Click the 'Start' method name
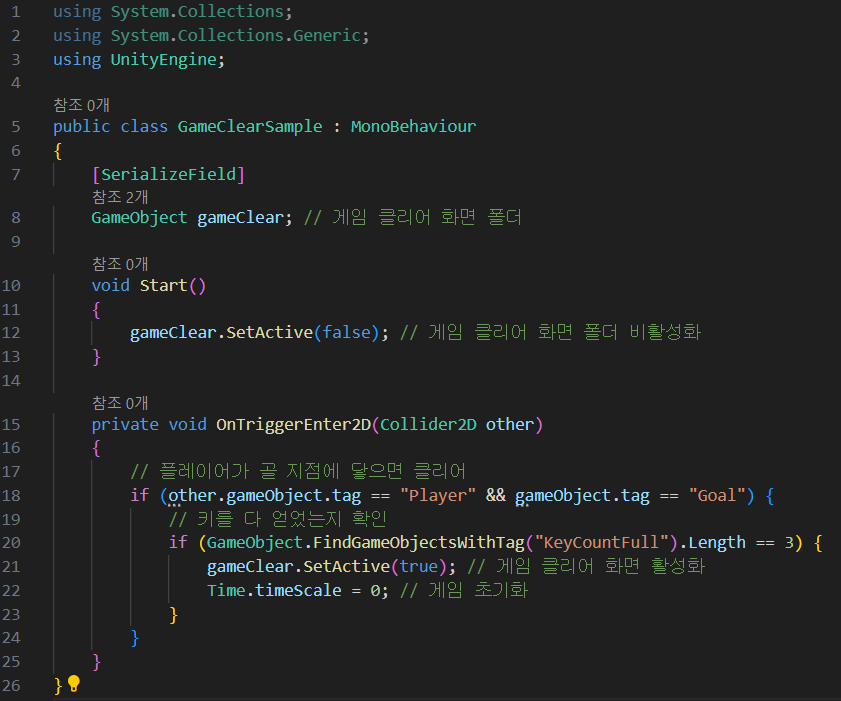The width and height of the screenshot is (841, 701). point(164,285)
